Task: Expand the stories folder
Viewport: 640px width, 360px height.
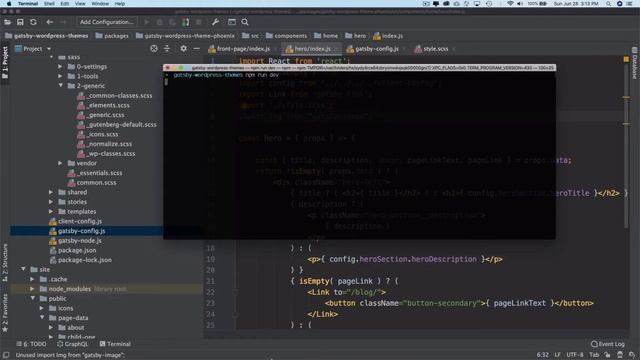Action: 51,202
